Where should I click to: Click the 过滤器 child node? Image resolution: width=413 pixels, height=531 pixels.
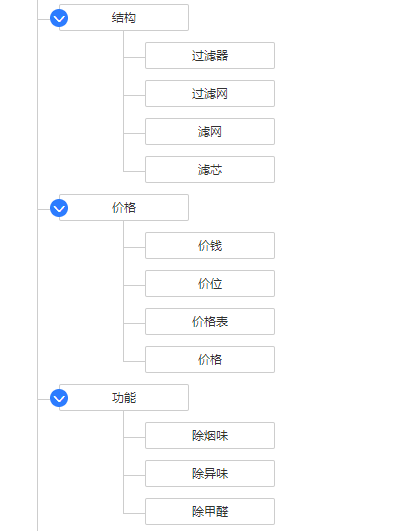click(210, 56)
